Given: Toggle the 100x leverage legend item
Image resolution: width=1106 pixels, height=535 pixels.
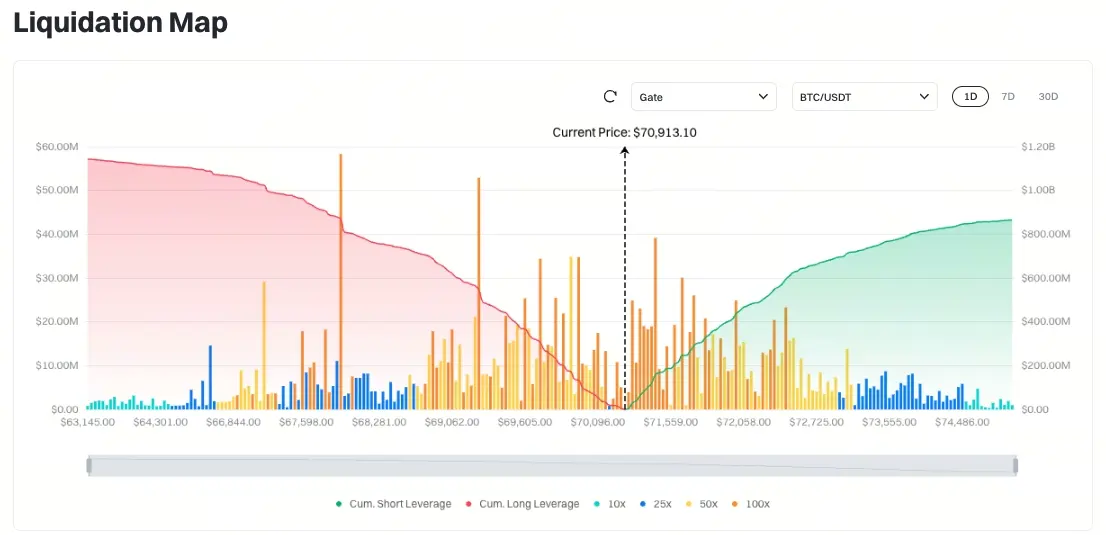Looking at the screenshot, I should [x=752, y=504].
